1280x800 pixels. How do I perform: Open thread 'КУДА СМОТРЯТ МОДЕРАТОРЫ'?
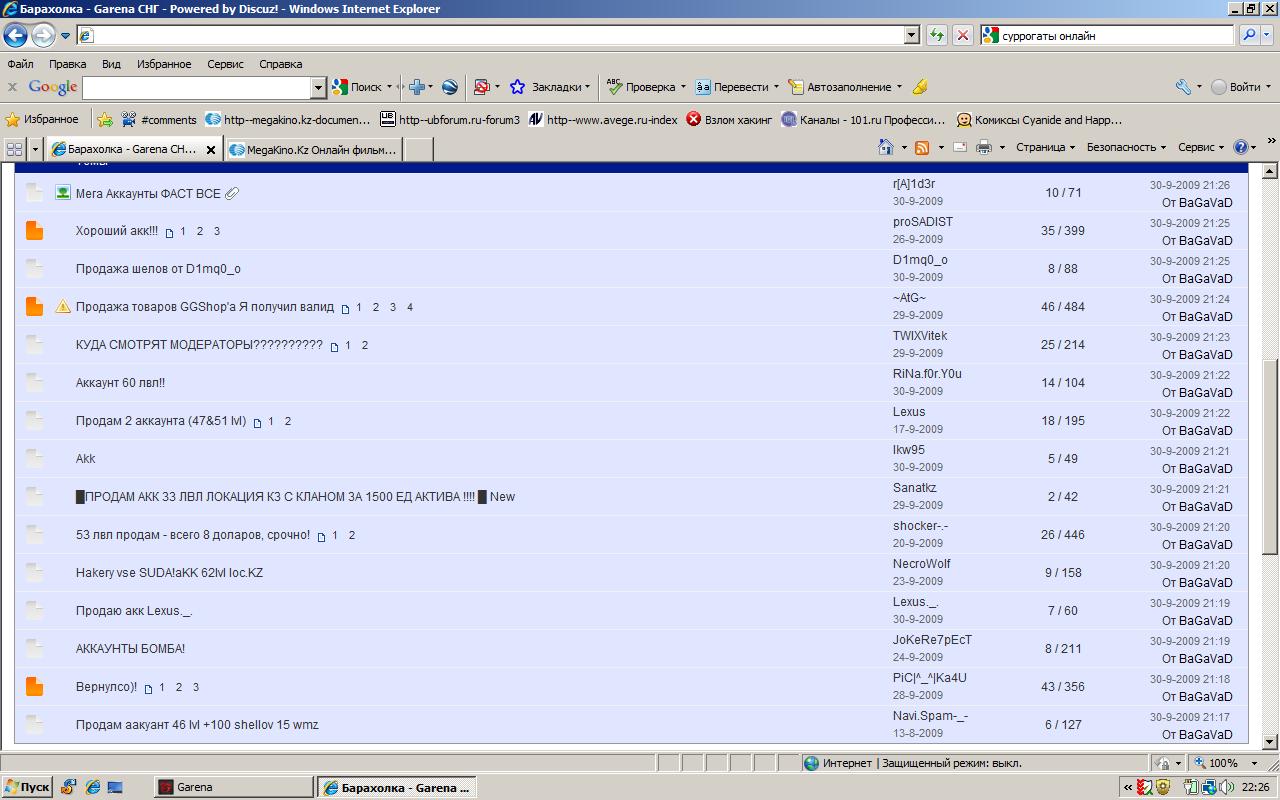(199, 345)
